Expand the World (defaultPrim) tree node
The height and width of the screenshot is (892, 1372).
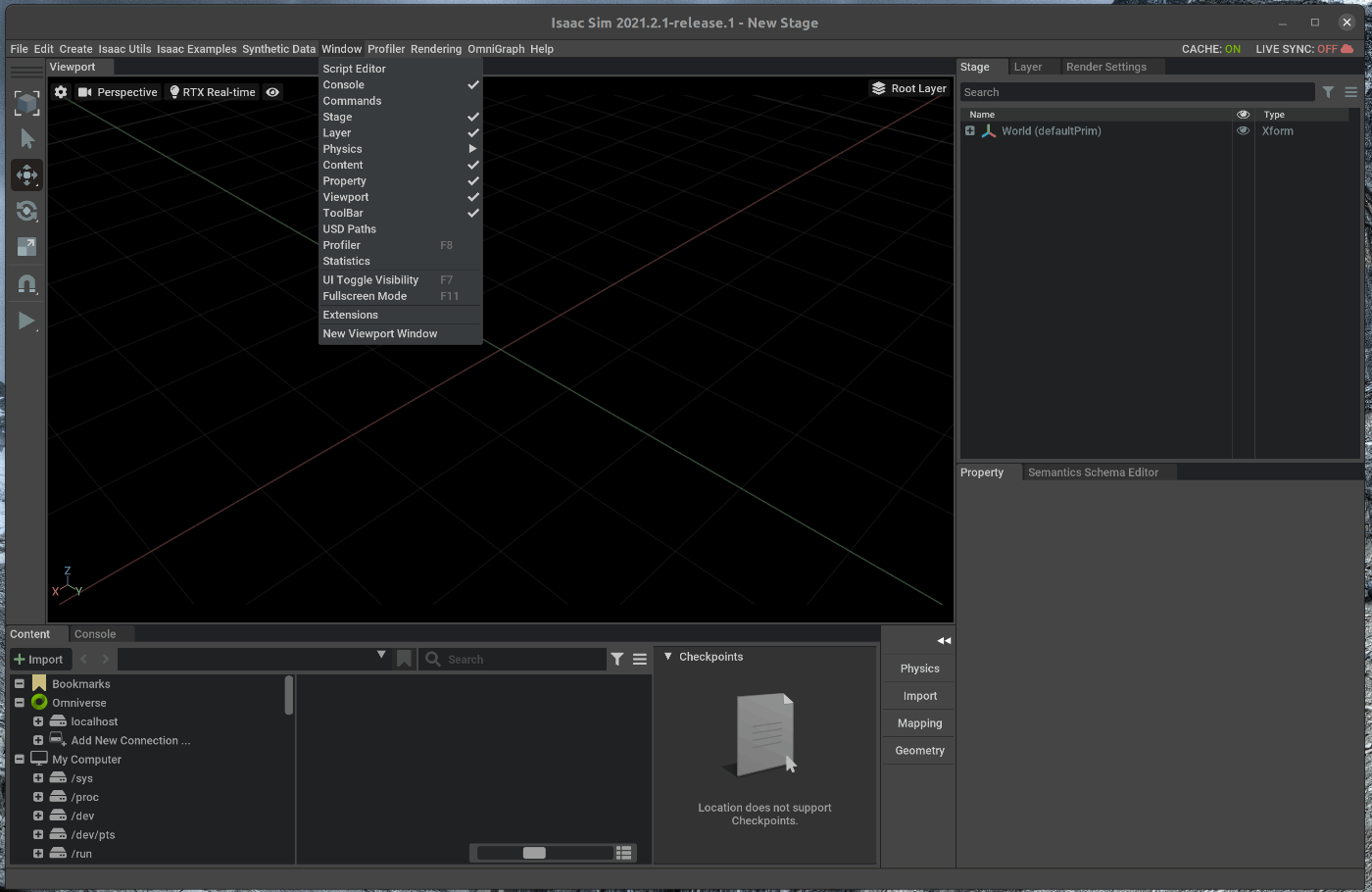click(970, 130)
